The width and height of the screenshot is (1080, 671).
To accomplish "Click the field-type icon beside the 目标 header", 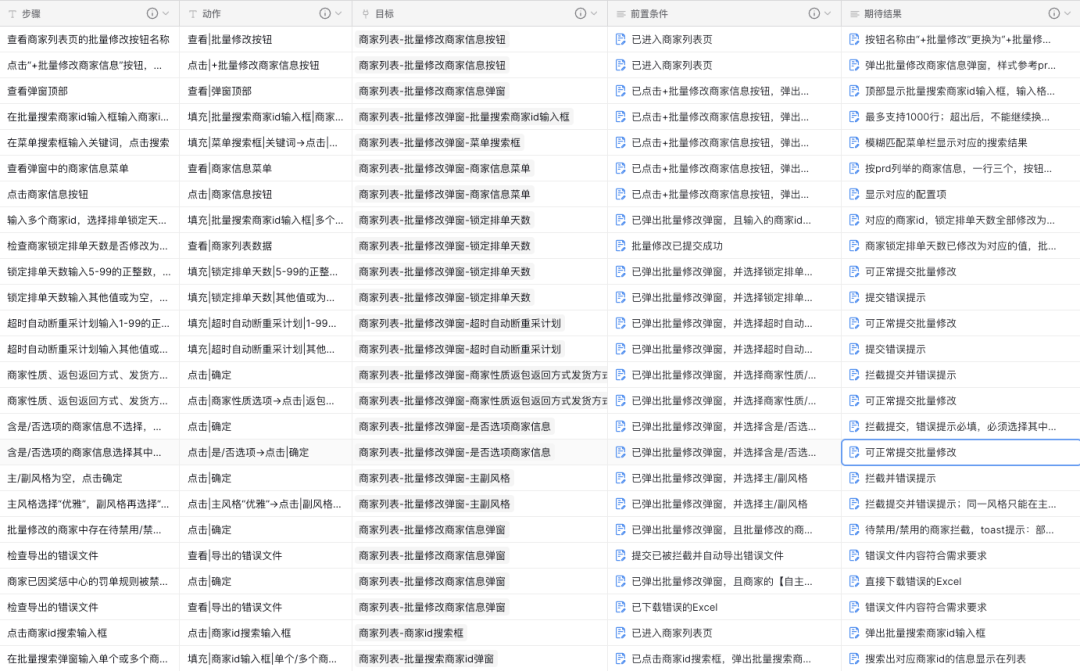I will [366, 14].
